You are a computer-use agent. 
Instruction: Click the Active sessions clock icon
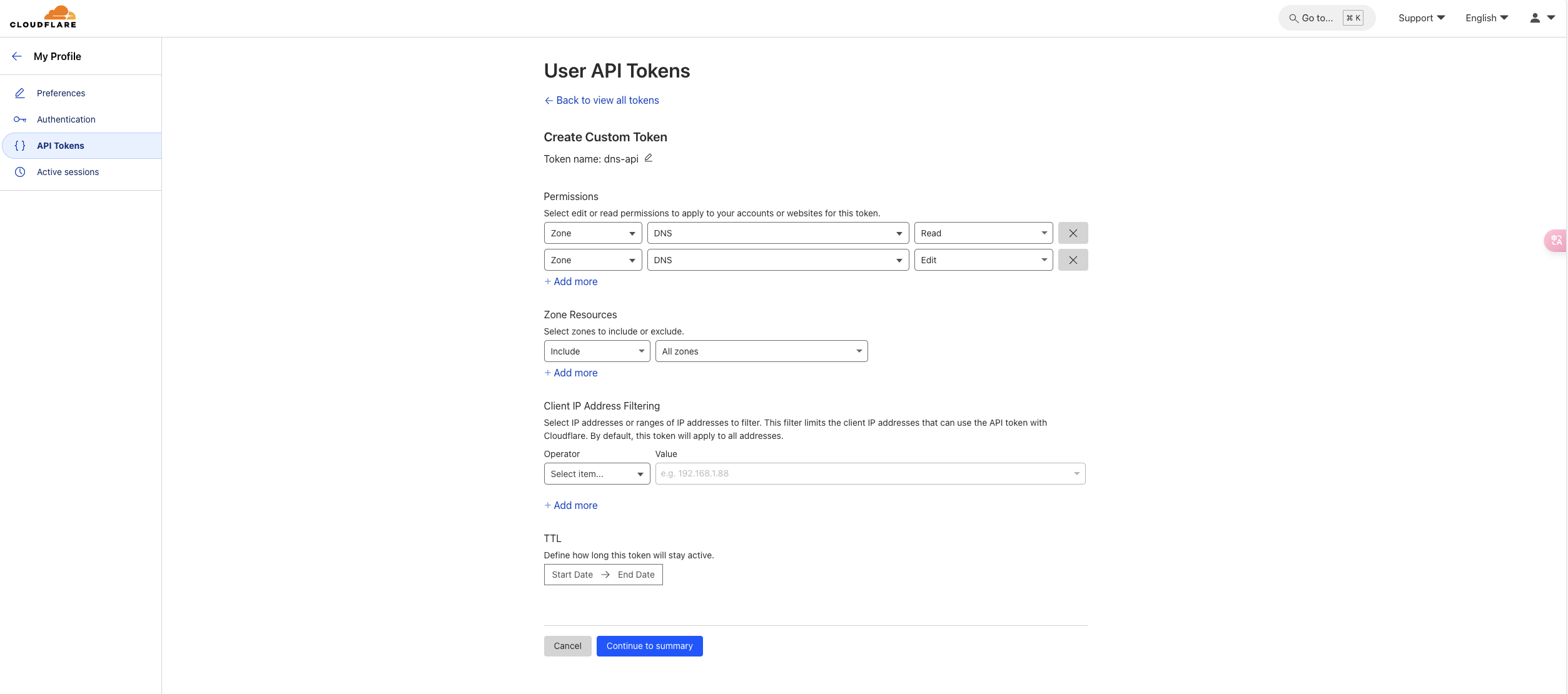pos(19,171)
